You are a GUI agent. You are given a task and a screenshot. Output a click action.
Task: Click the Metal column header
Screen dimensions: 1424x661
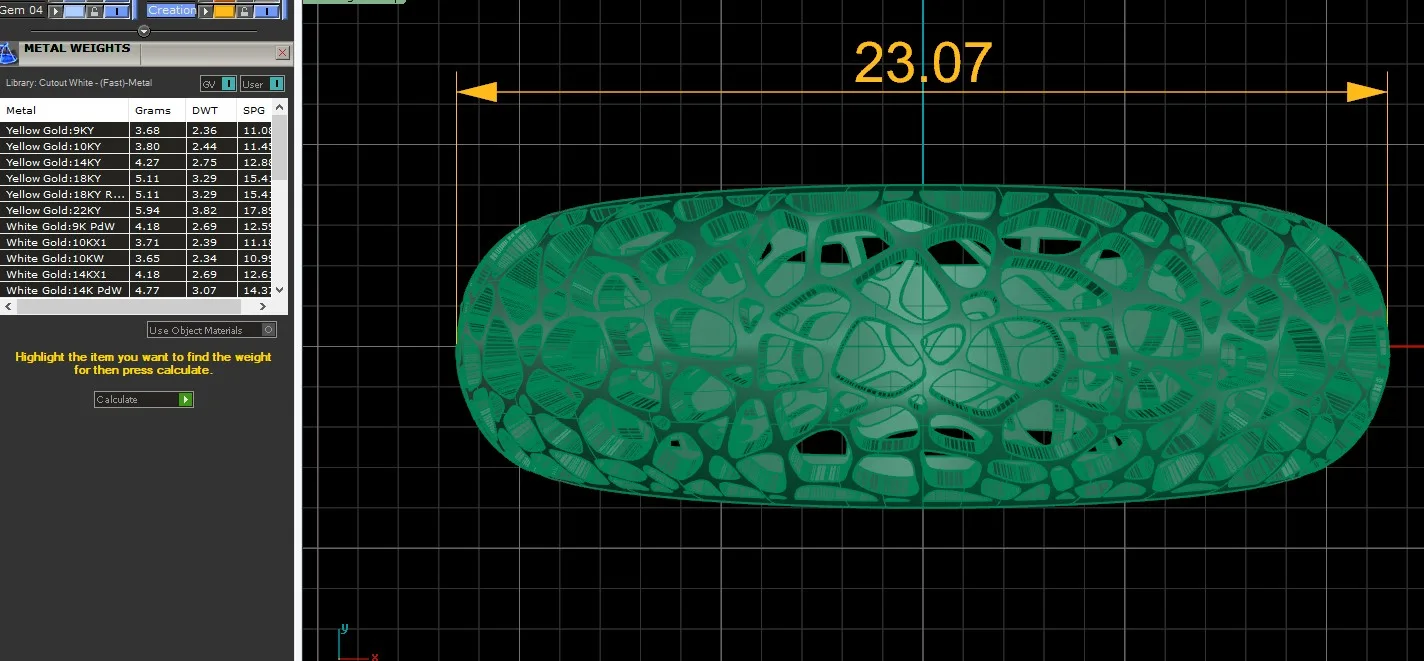(64, 110)
